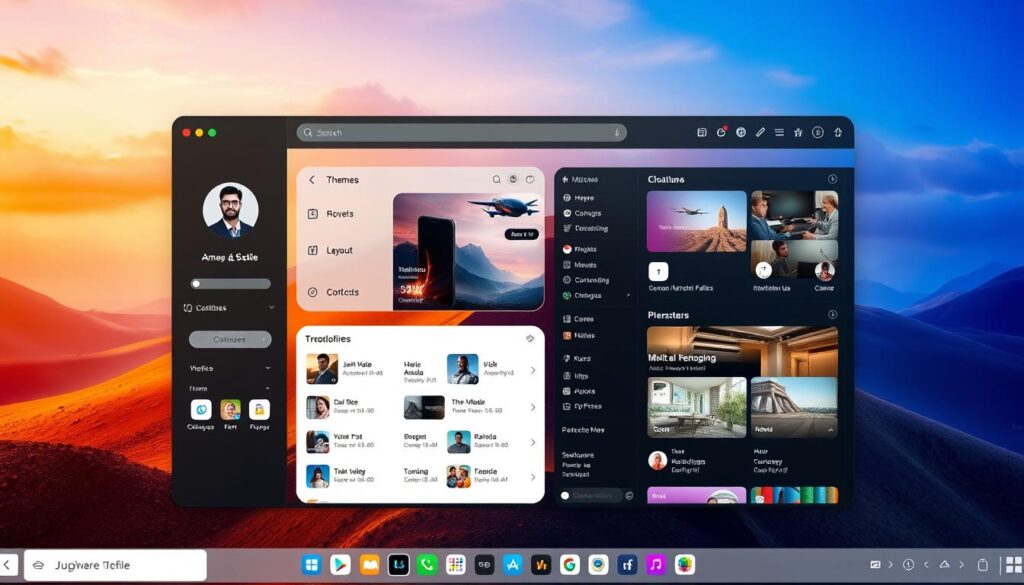Open the star favorites icon in toolbar
Viewport: 1024px width, 585px height.
tap(798, 132)
